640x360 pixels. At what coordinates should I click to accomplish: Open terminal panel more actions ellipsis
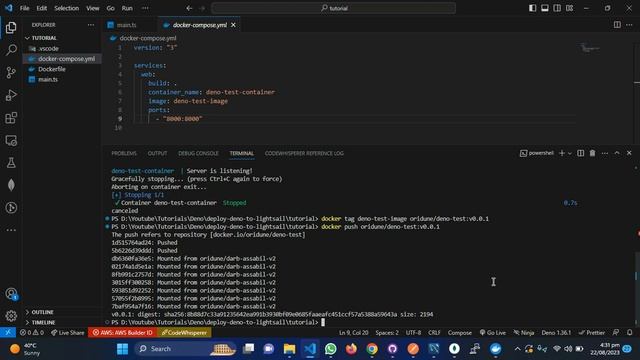(604, 153)
